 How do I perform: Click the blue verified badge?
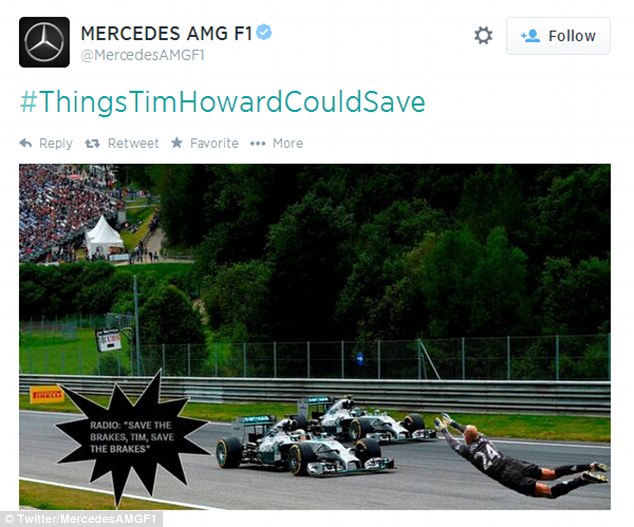click(x=264, y=32)
